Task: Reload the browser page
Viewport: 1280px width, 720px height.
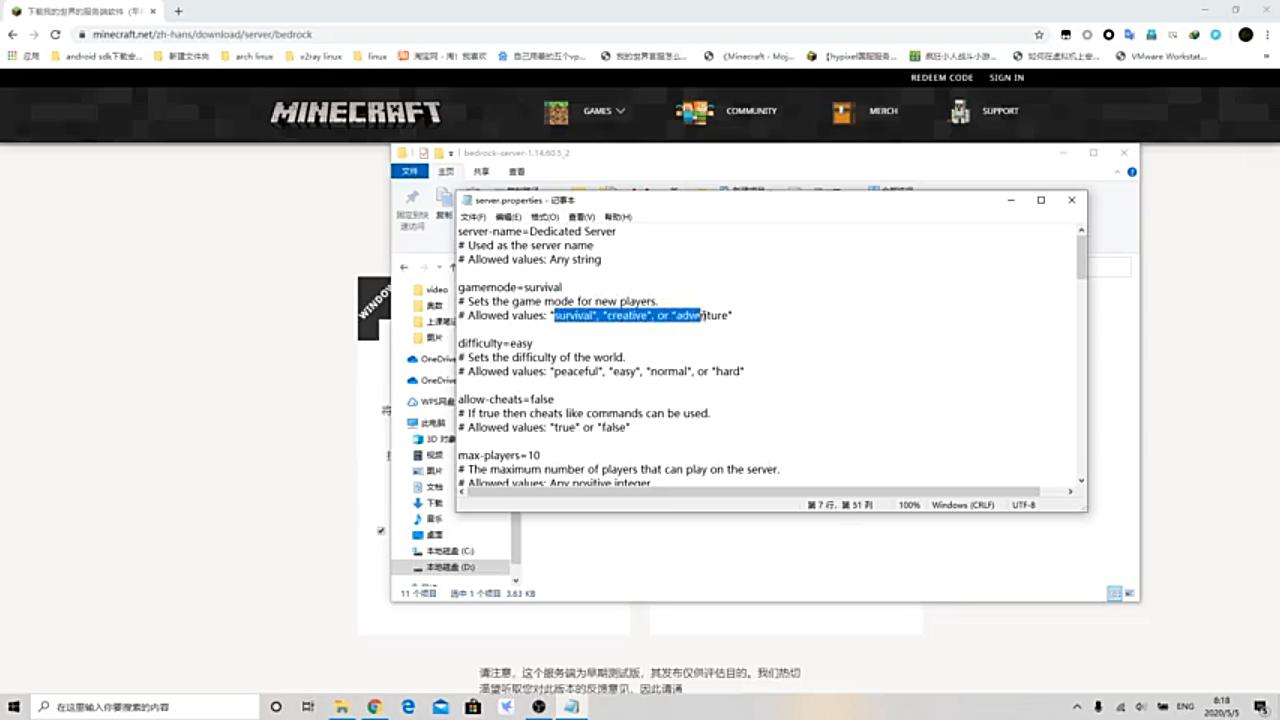Action: [54, 34]
